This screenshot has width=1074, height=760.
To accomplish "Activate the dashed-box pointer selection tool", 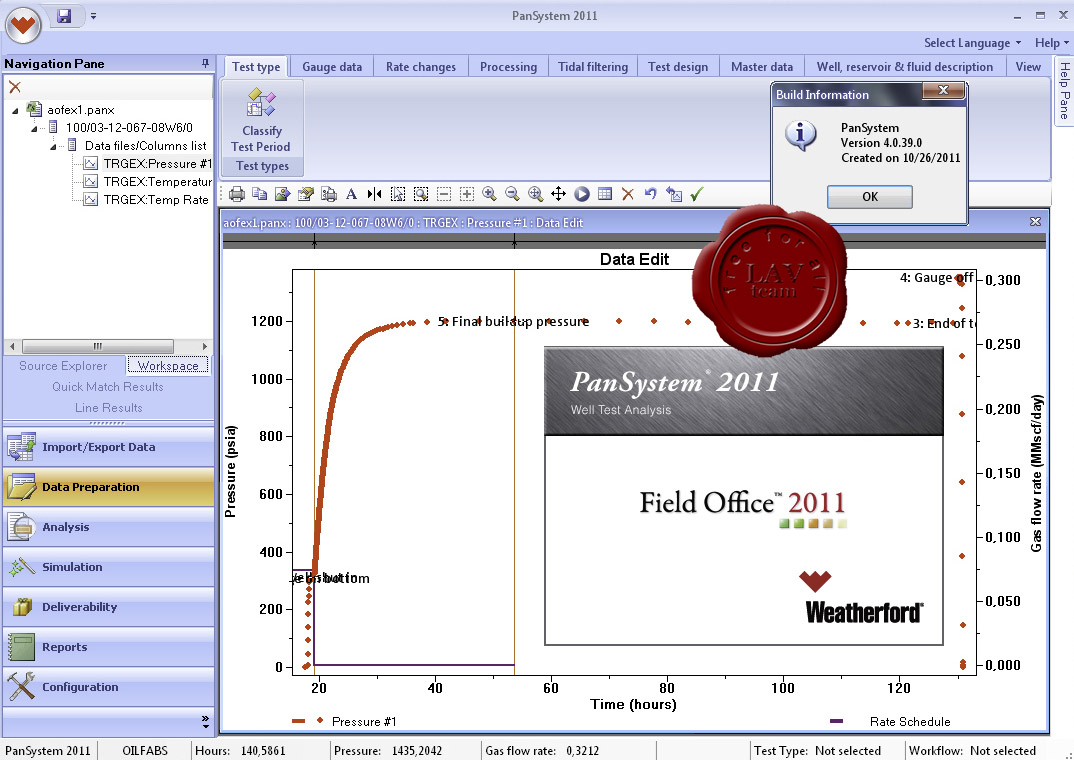I will click(397, 194).
